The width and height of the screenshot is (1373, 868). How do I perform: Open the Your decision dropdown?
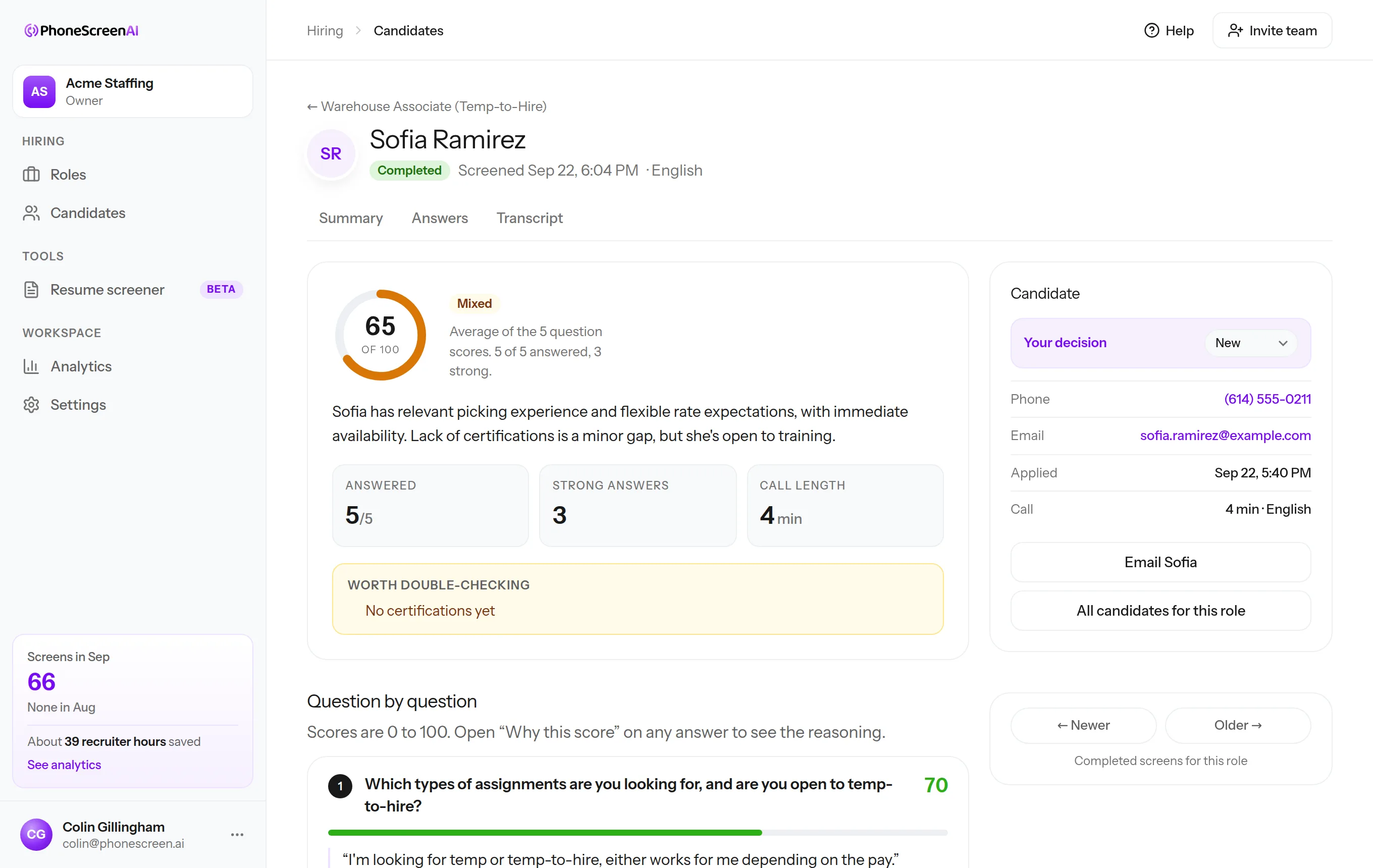pyautogui.click(x=1251, y=343)
